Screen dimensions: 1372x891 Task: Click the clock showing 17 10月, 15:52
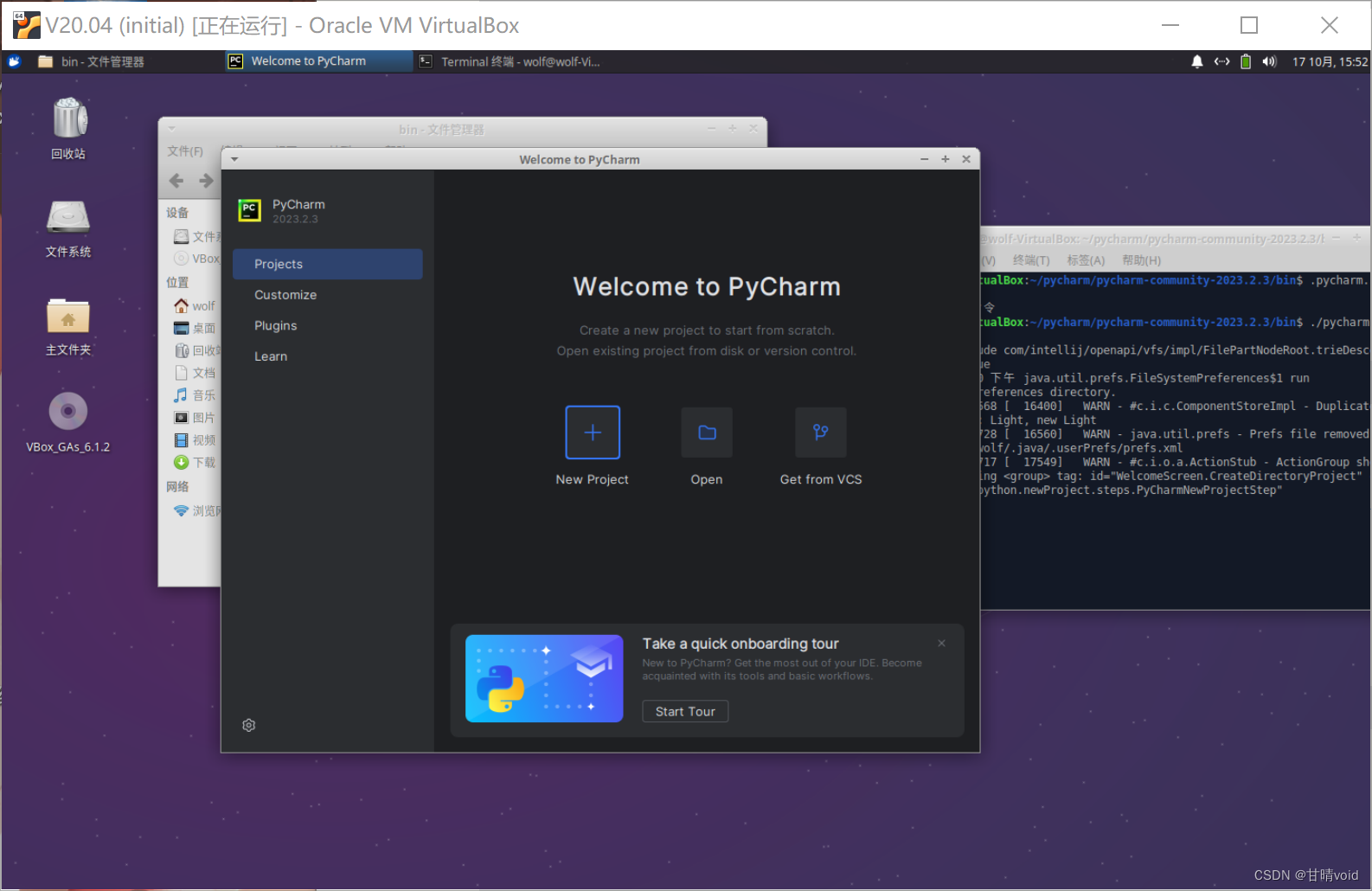pyautogui.click(x=1330, y=61)
